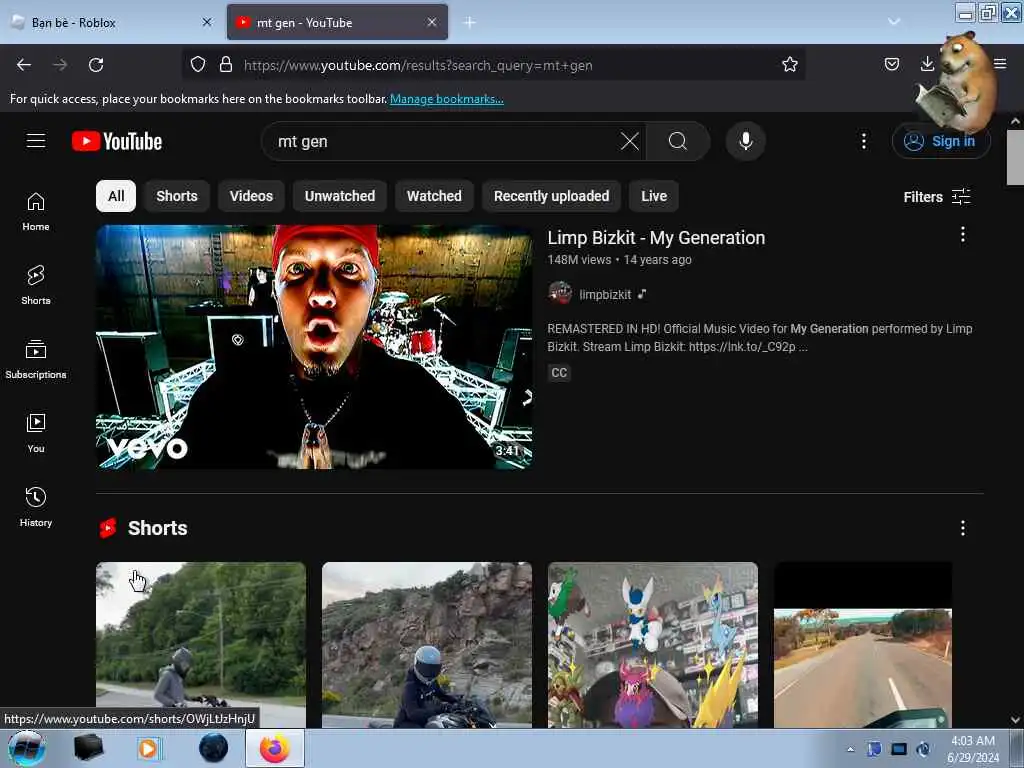Close the mt gen - YouTube tab

click(432, 22)
